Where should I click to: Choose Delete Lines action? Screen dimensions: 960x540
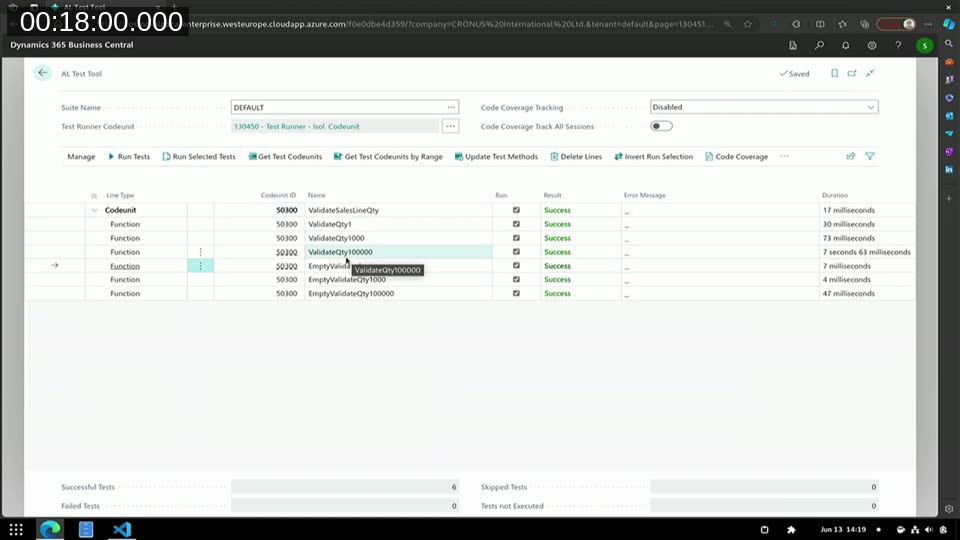pos(576,157)
